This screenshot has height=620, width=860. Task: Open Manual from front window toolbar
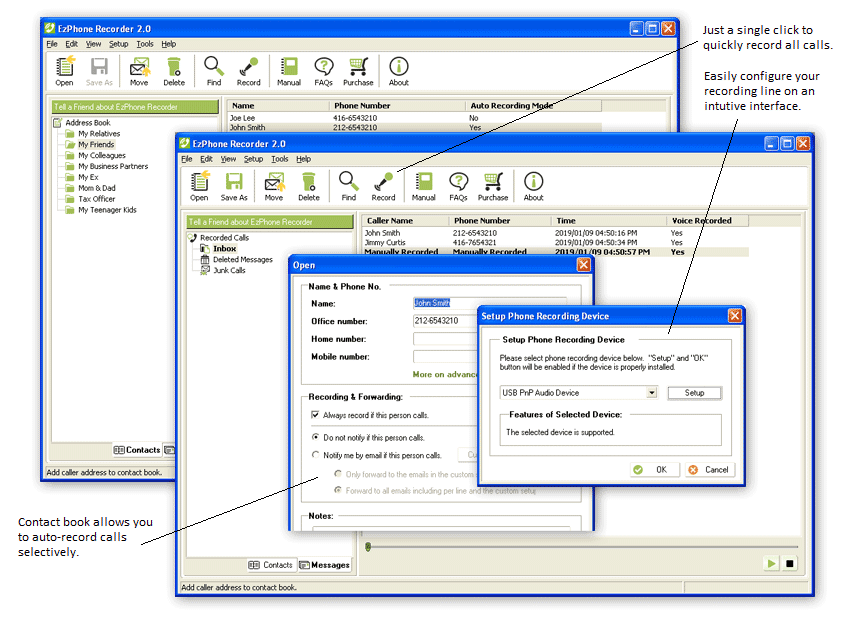[423, 187]
